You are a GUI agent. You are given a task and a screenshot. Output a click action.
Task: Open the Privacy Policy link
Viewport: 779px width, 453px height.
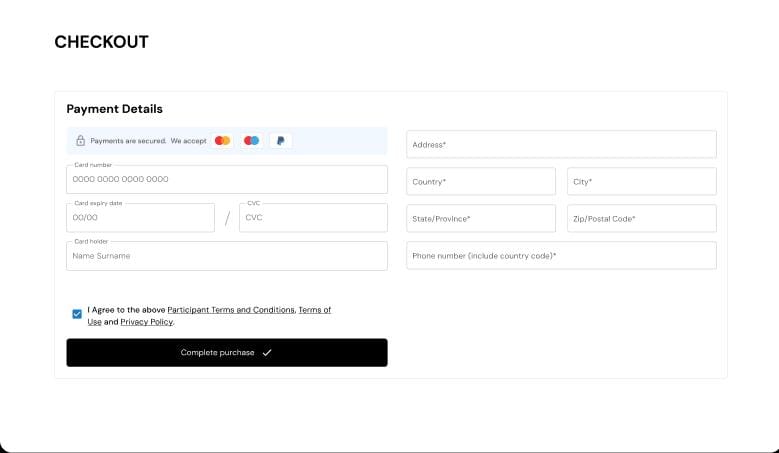pos(147,322)
